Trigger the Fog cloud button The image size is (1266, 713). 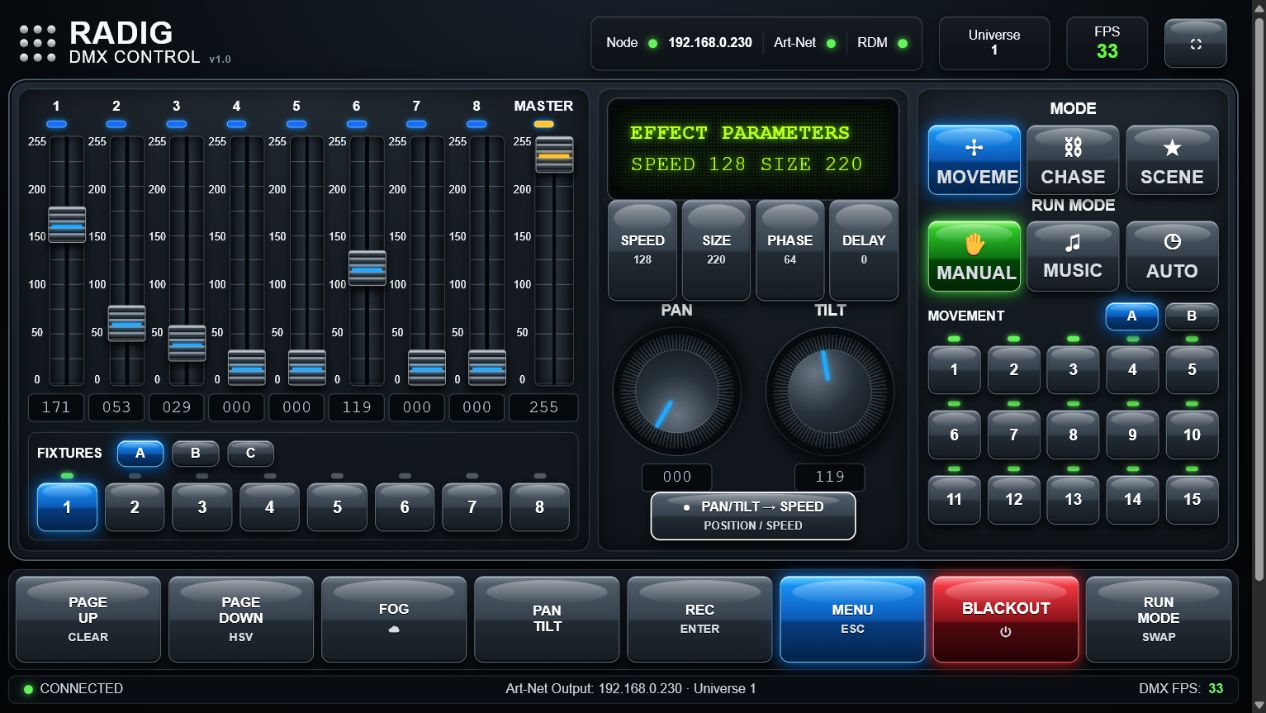pos(394,619)
